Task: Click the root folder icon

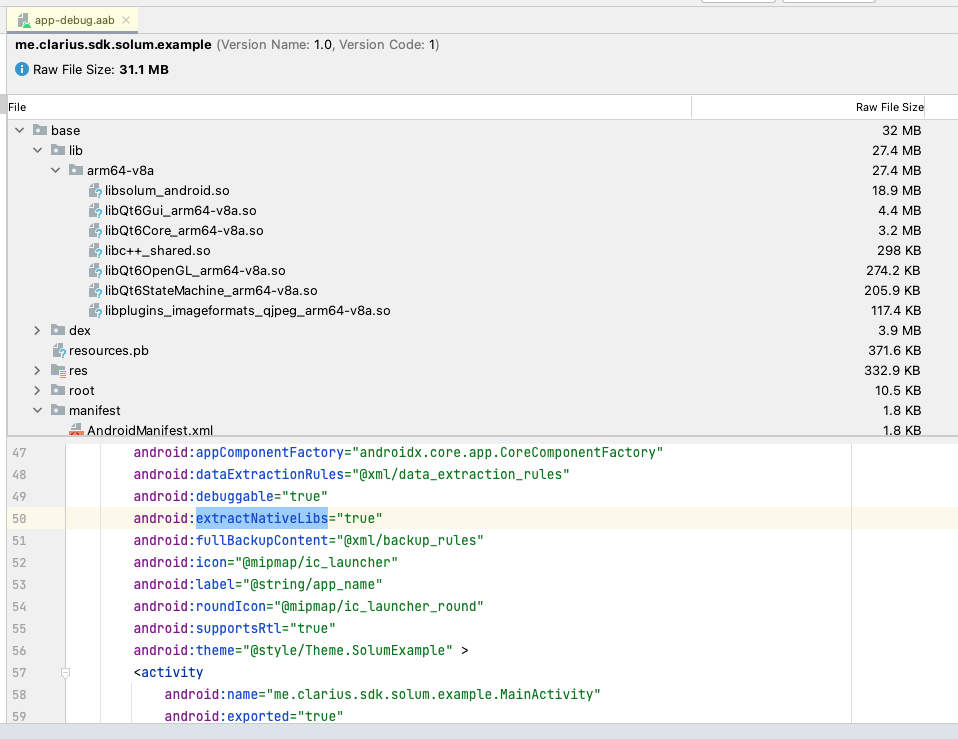Action: point(57,390)
